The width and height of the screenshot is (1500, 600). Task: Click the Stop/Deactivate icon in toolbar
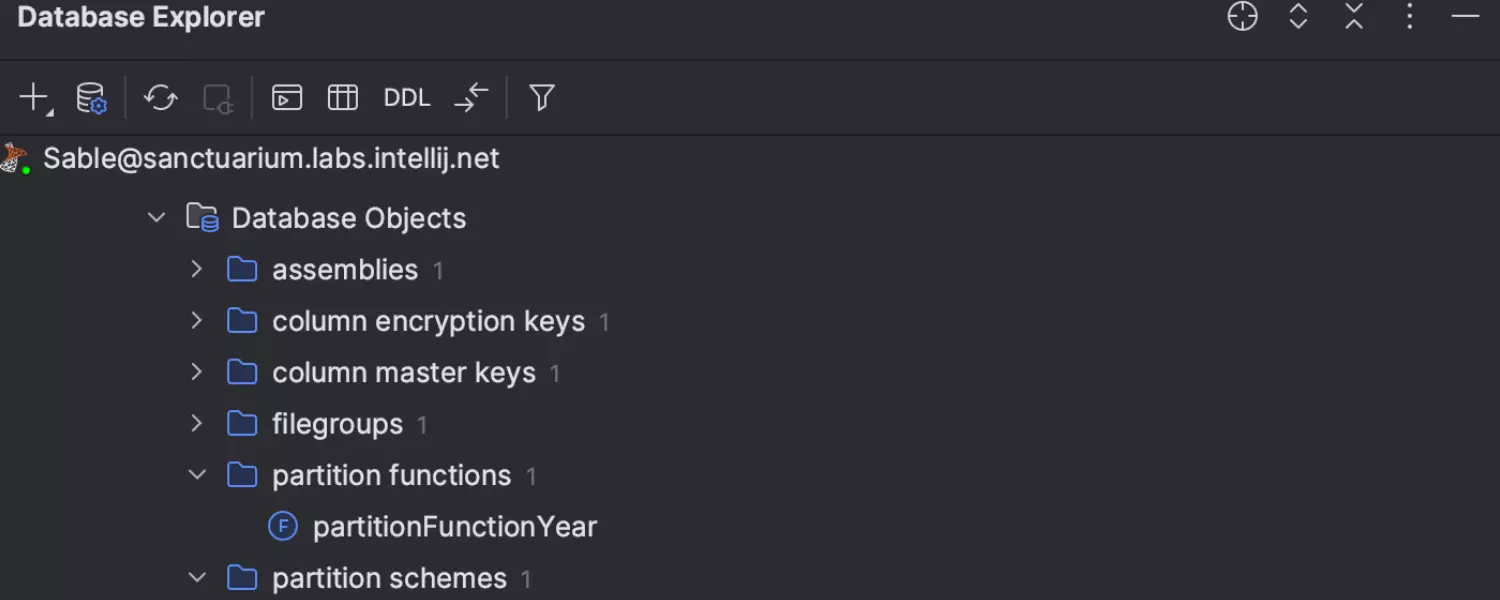pos(217,97)
